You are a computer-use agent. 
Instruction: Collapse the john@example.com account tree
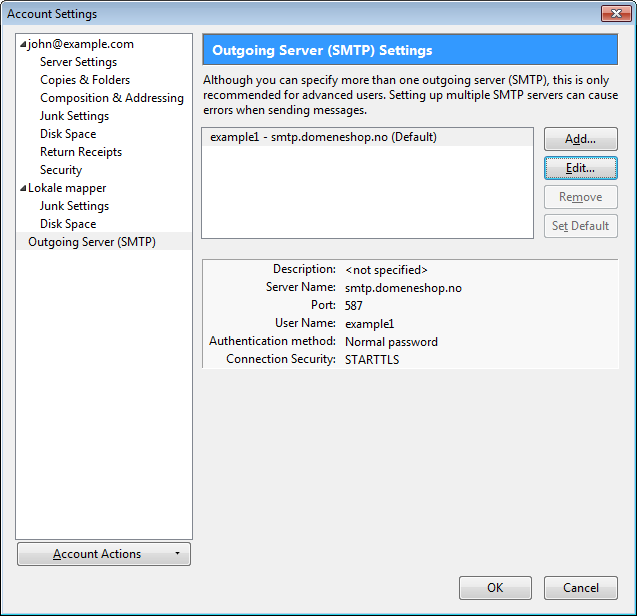(23, 45)
